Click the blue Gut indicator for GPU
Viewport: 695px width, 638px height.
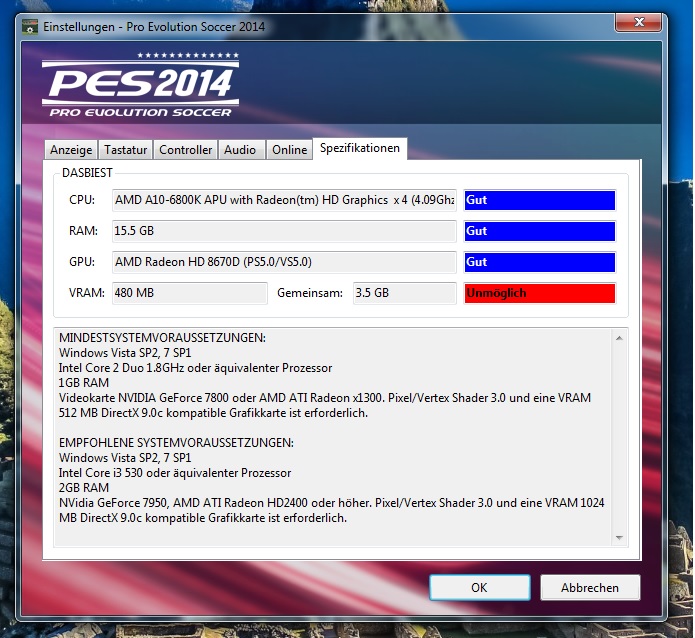pyautogui.click(x=540, y=262)
